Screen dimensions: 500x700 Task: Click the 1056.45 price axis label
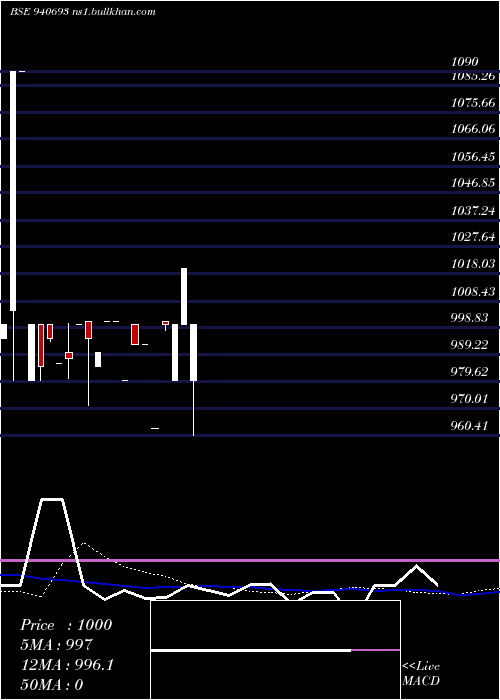point(473,157)
